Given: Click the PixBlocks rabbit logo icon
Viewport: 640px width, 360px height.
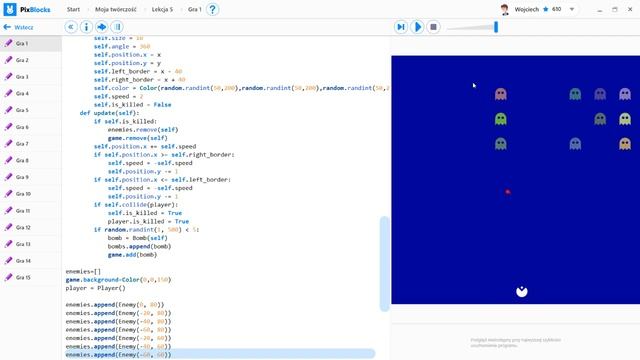Looking at the screenshot, I should pyautogui.click(x=10, y=9).
